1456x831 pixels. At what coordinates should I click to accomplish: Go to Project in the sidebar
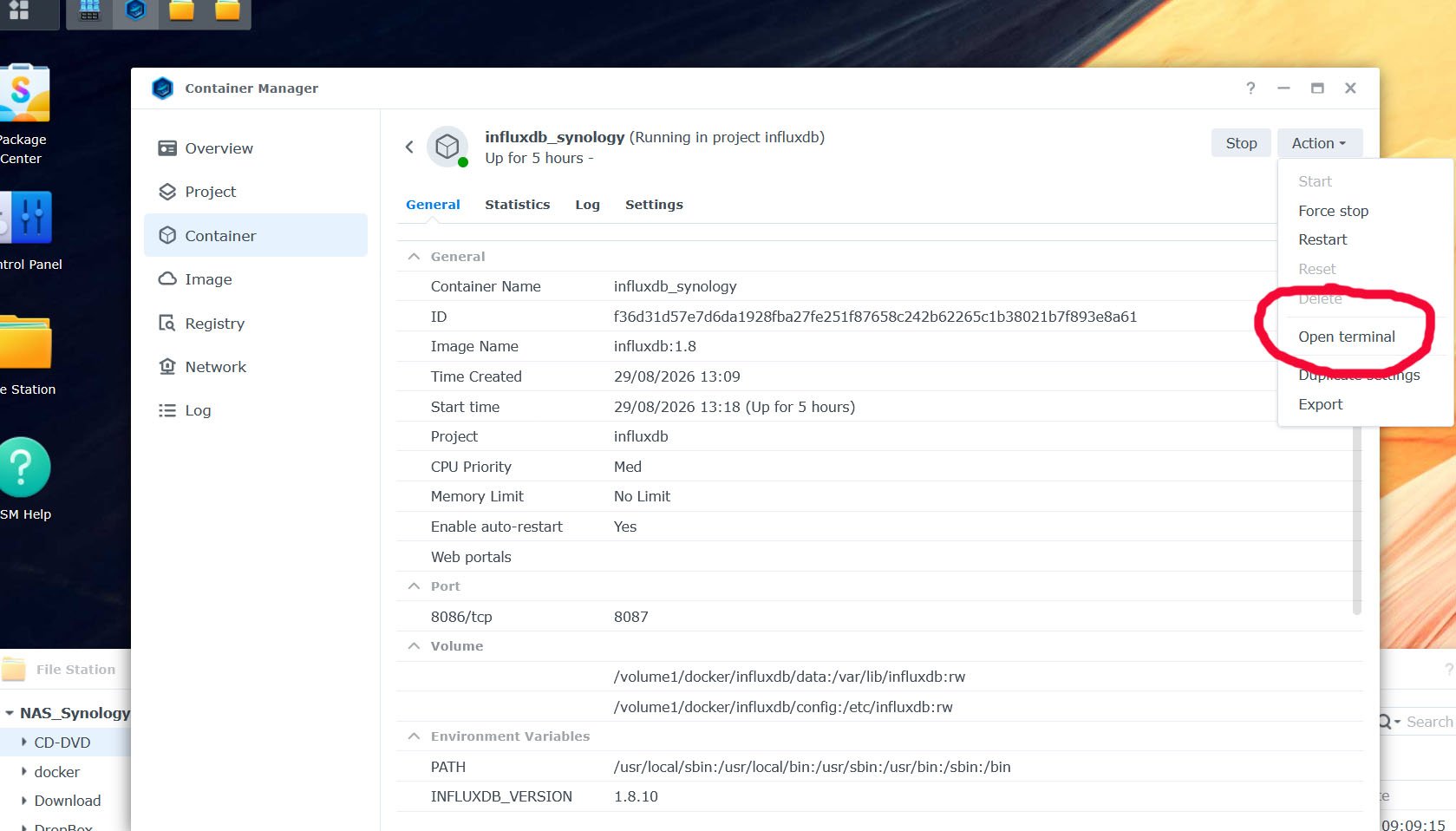(x=256, y=192)
